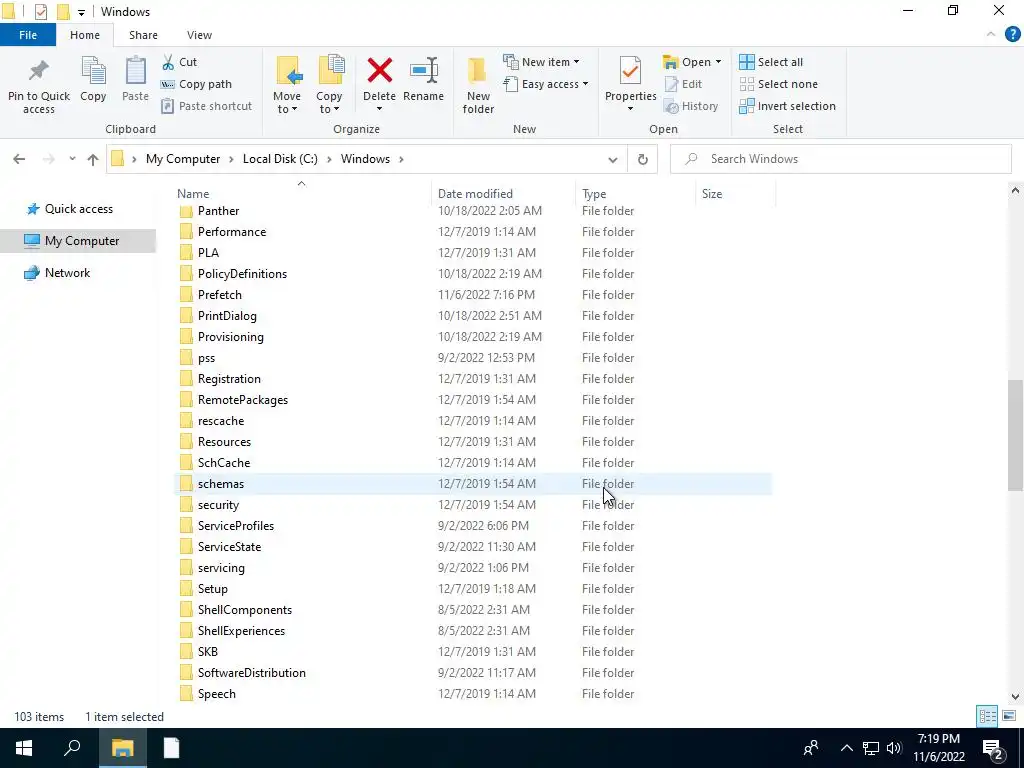
Task: Sort by the Name column header
Action: (303, 194)
